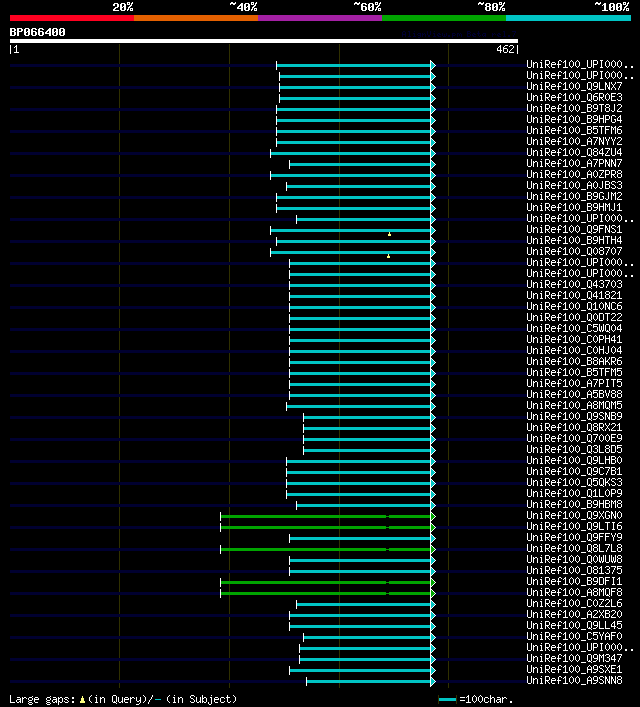Image resolution: width=640 pixels, height=707 pixels.
Task: Select the UniRef100_B9DFI1 label
Action: (x=574, y=582)
